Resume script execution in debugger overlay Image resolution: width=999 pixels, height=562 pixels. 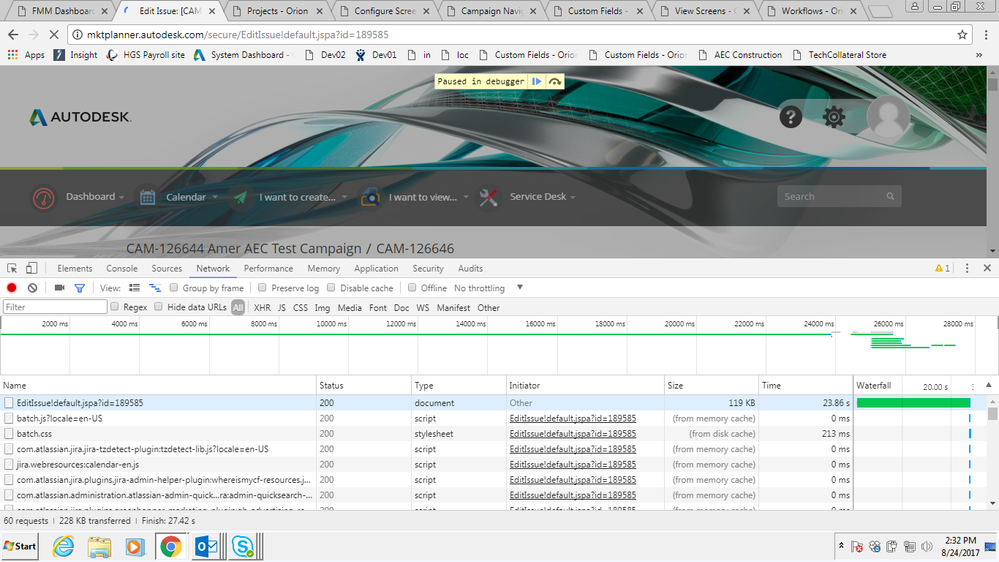click(536, 82)
